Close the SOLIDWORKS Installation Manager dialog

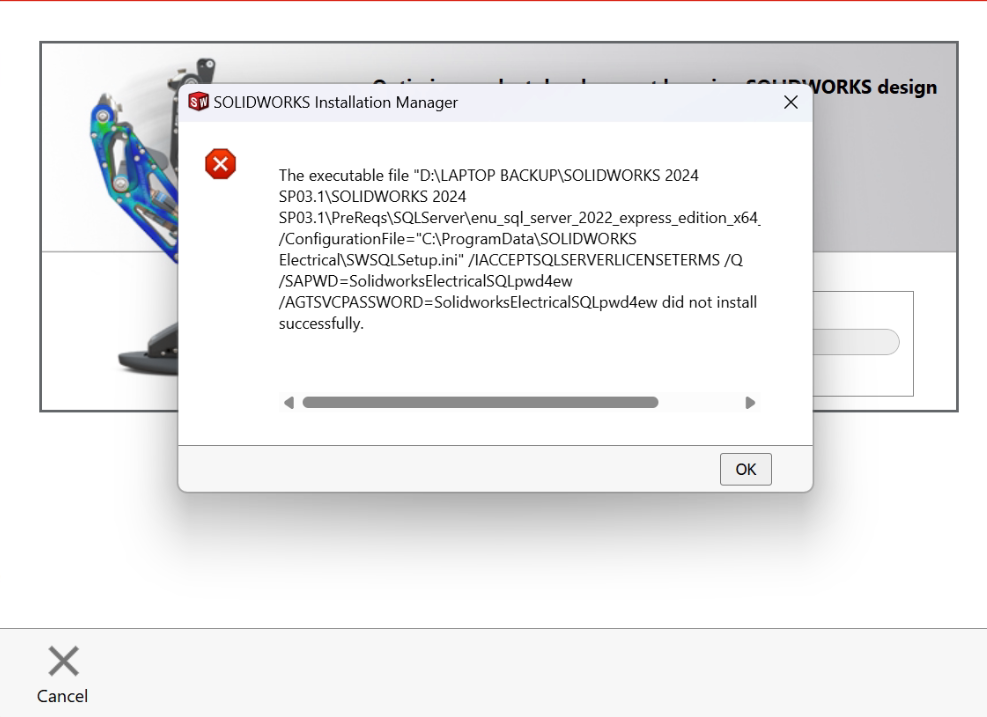[791, 102]
